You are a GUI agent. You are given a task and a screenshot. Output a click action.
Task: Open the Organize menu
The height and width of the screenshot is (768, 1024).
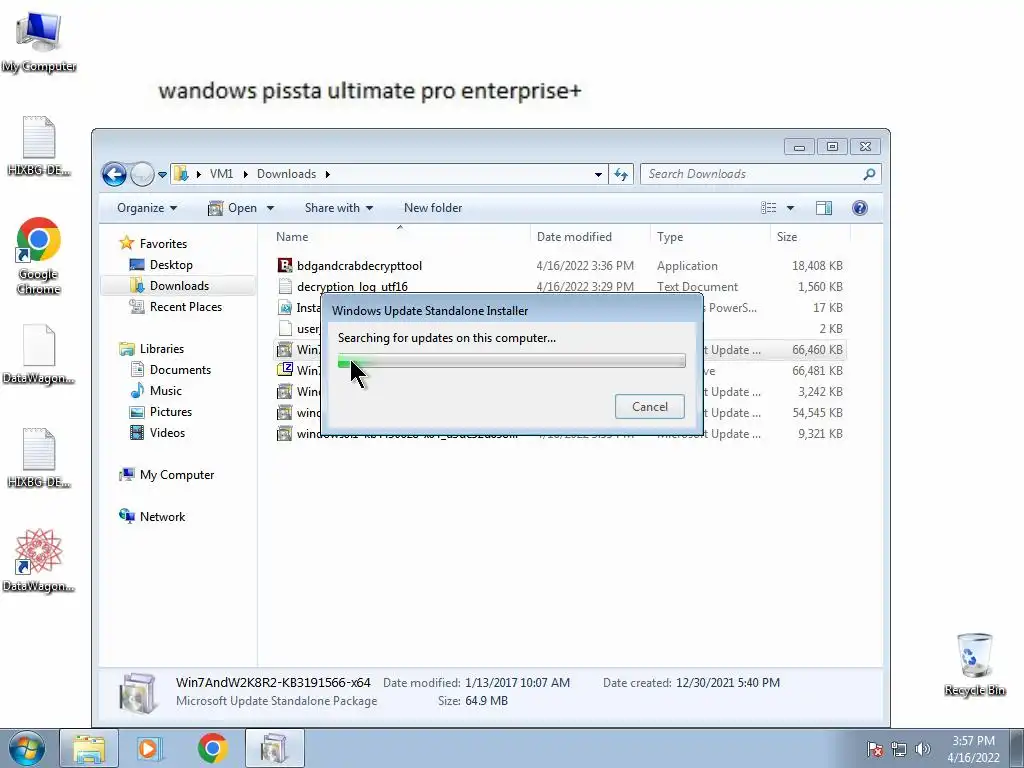147,208
